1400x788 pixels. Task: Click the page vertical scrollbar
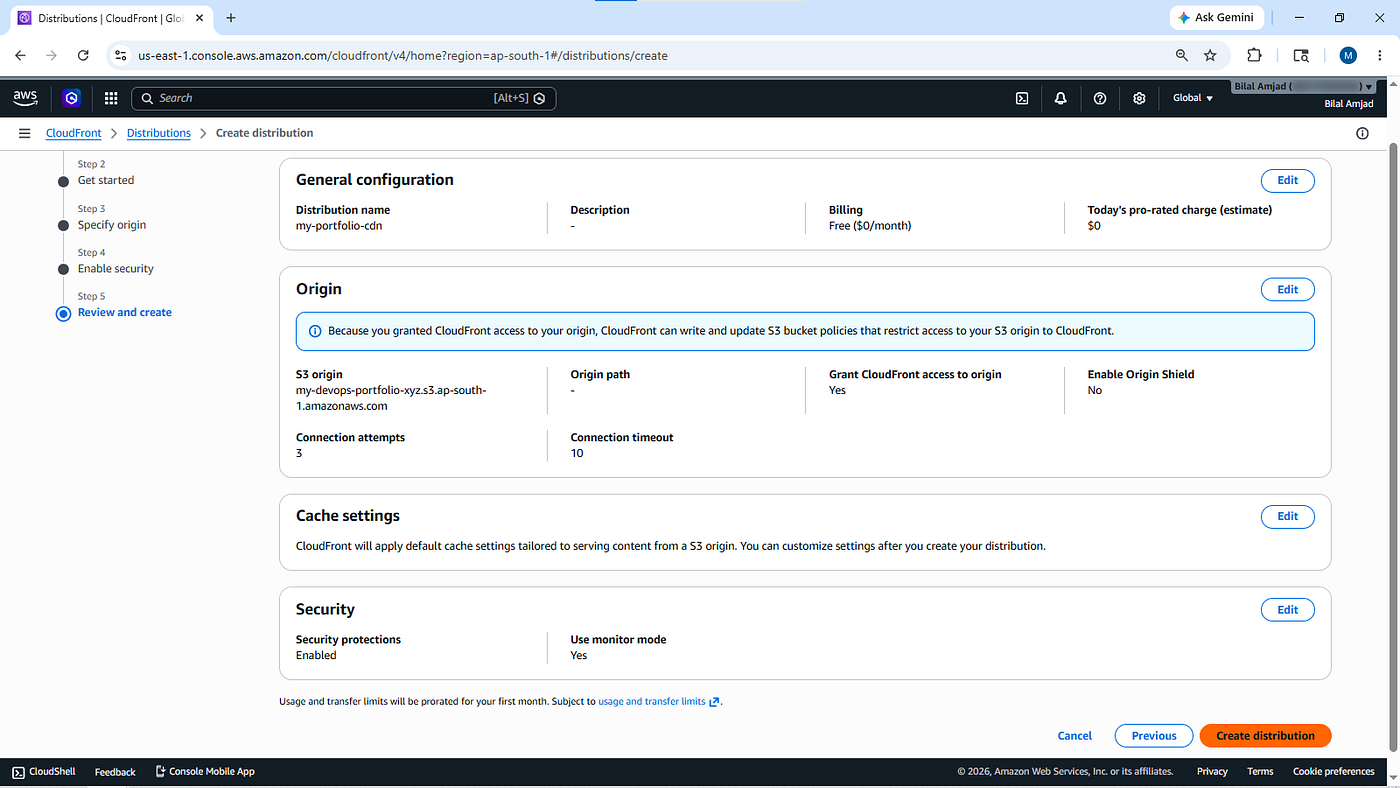[1392, 445]
